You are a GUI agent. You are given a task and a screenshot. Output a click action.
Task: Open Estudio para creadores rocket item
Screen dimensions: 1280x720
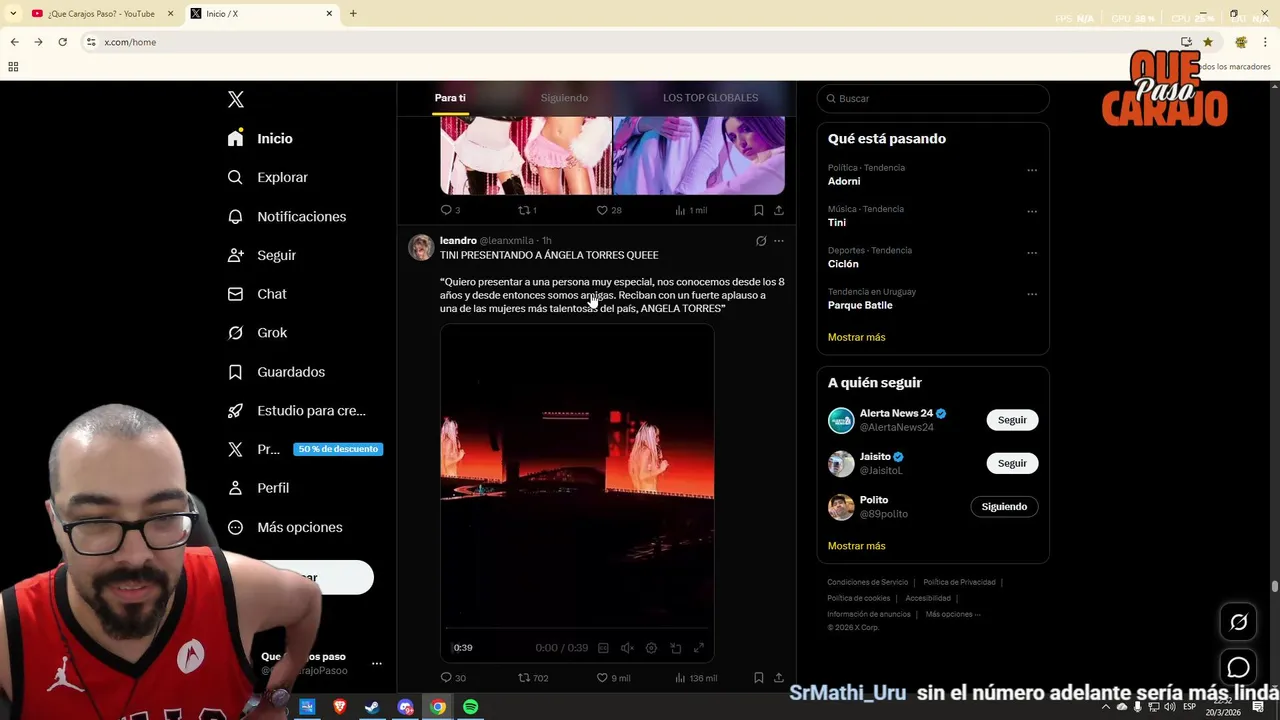point(296,411)
